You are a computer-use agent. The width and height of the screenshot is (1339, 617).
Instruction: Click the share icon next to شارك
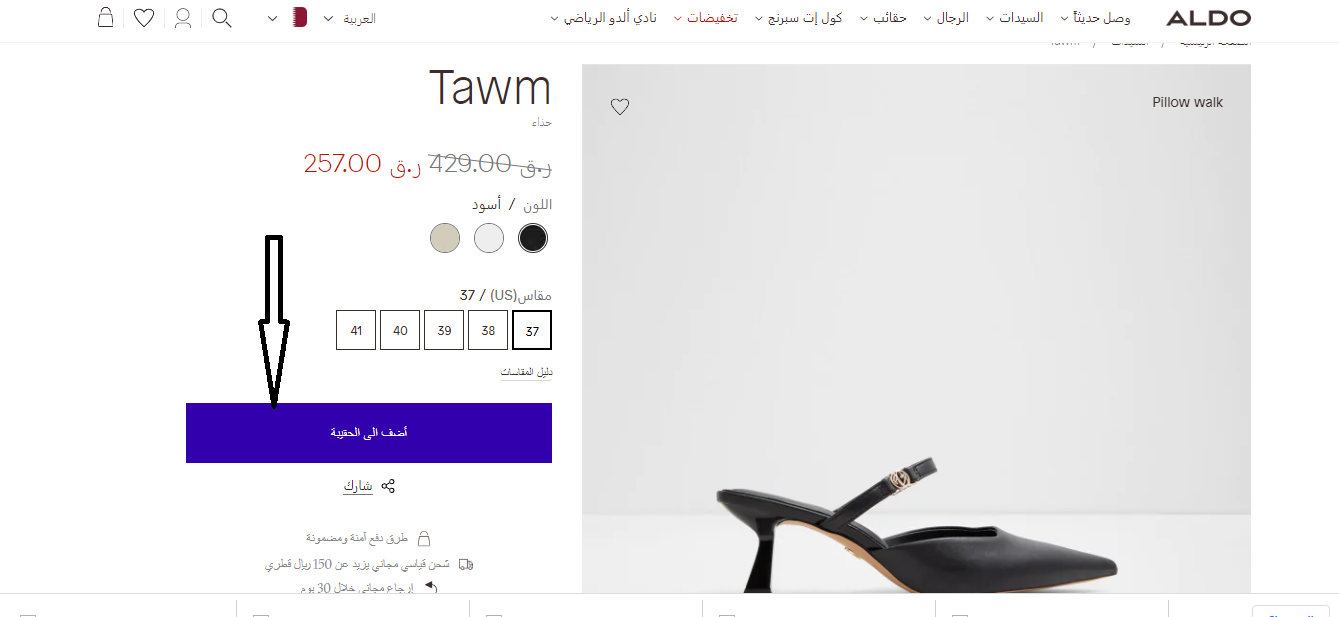pyautogui.click(x=388, y=486)
